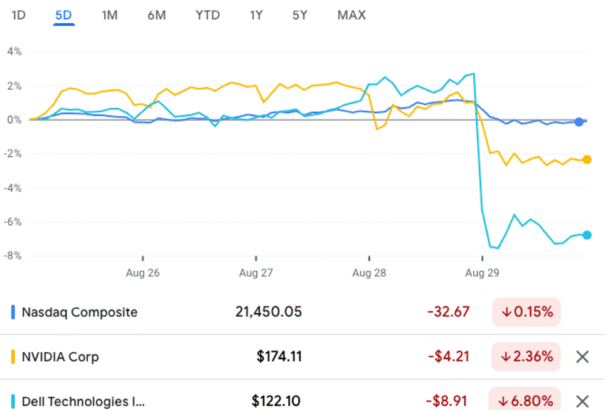Show the YTD chart range
The height and width of the screenshot is (410, 615).
tap(208, 15)
